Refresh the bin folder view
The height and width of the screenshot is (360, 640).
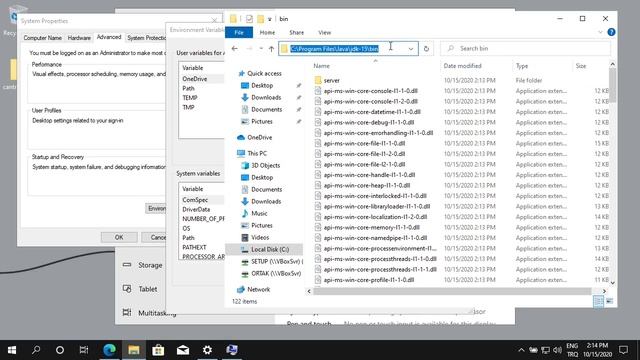pos(427,49)
